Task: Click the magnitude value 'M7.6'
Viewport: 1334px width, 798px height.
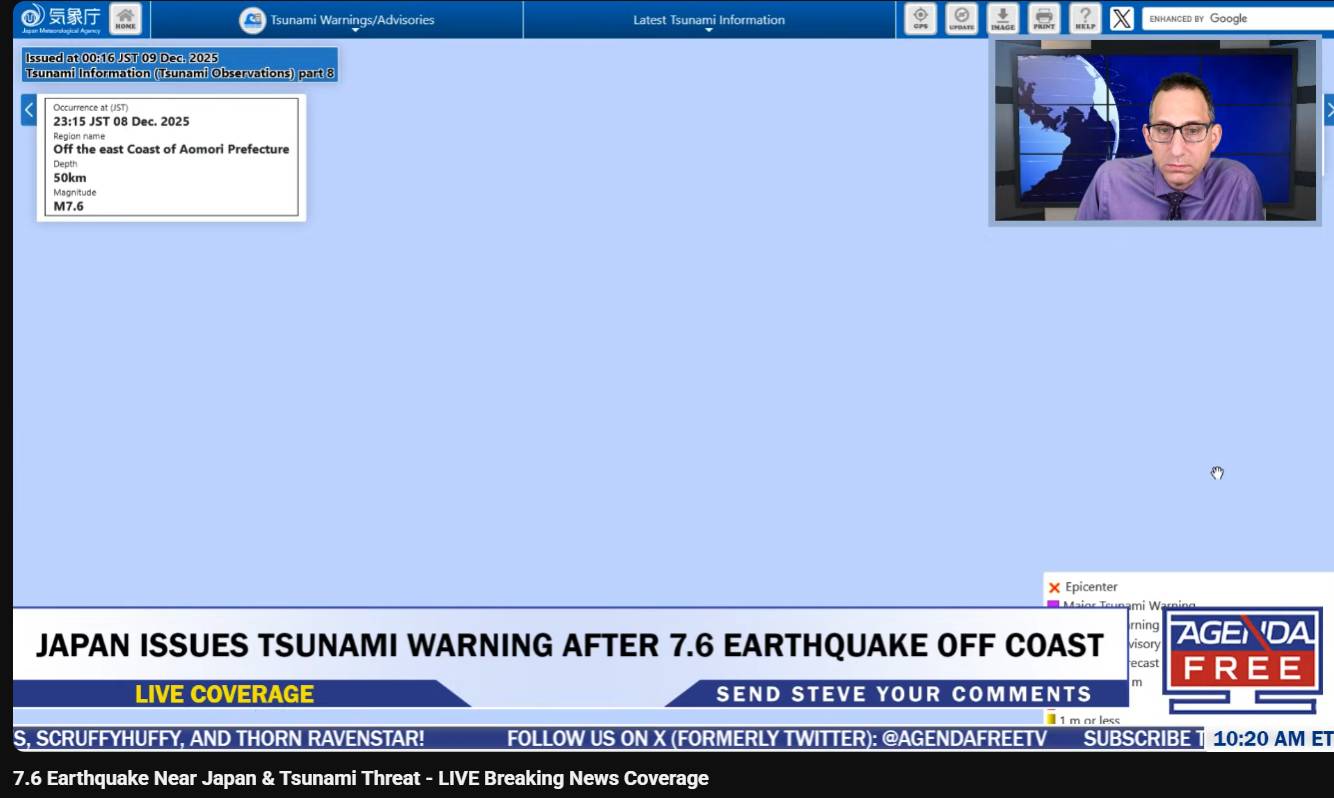Action: (x=69, y=206)
